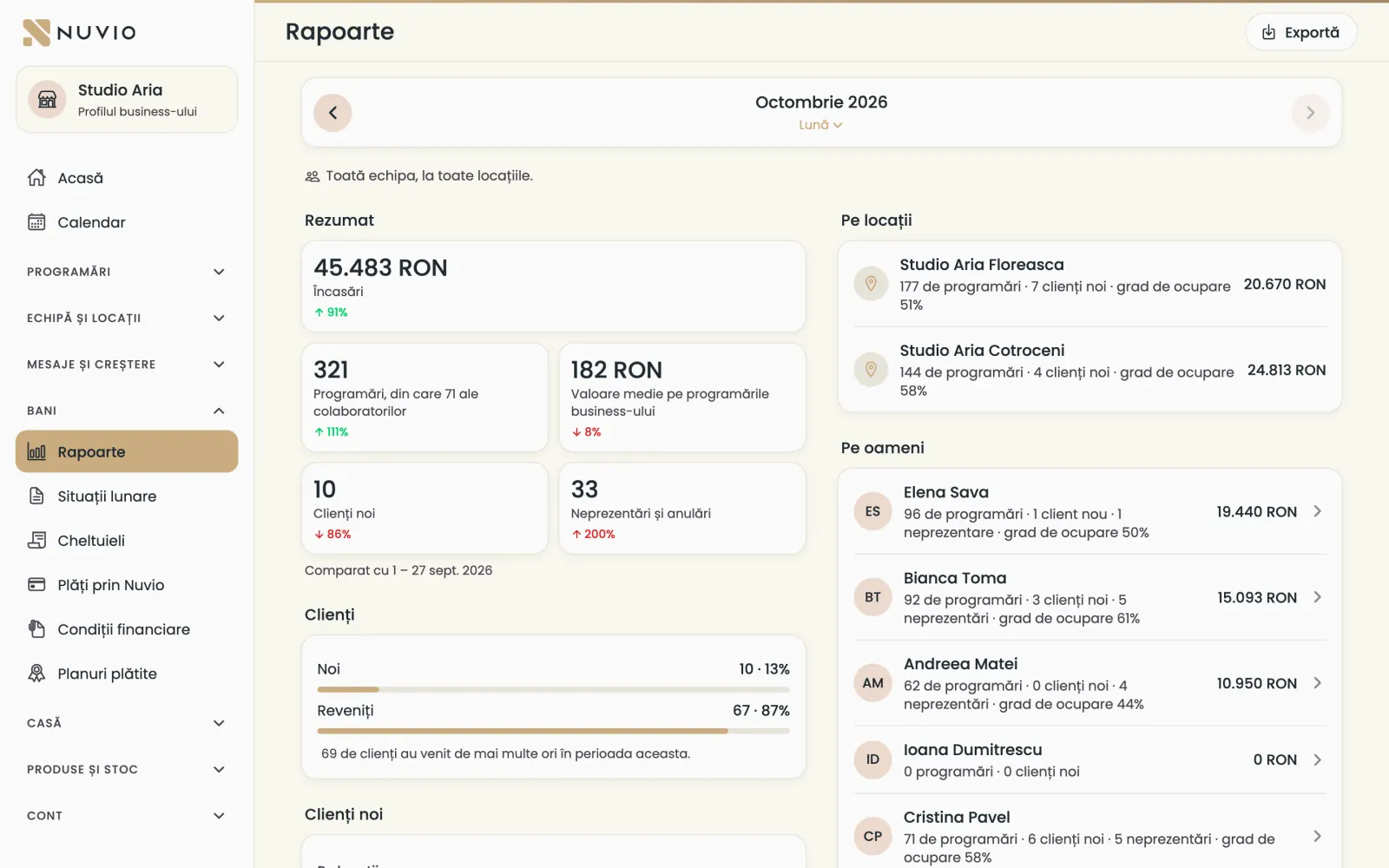The image size is (1389, 868).
Task: Go to next month with forward arrow
Action: click(1310, 113)
